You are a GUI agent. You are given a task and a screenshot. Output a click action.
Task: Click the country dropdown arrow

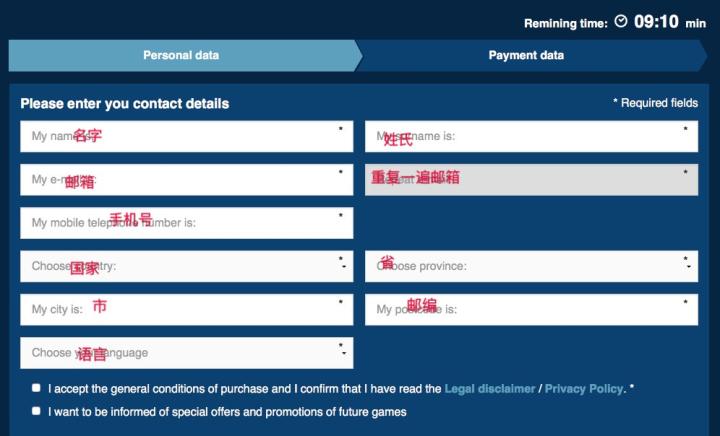tap(343, 267)
